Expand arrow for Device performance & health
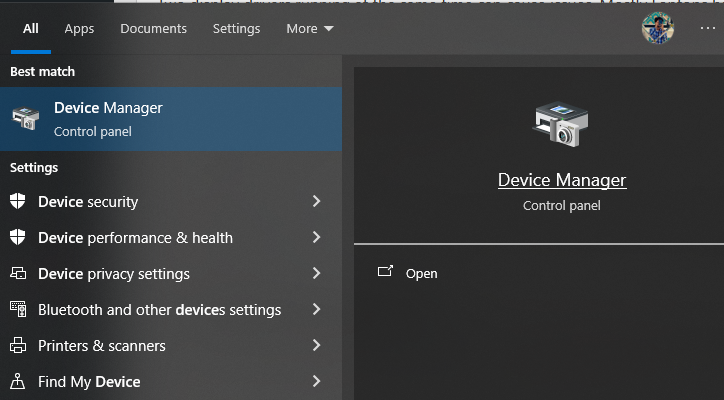 [316, 237]
